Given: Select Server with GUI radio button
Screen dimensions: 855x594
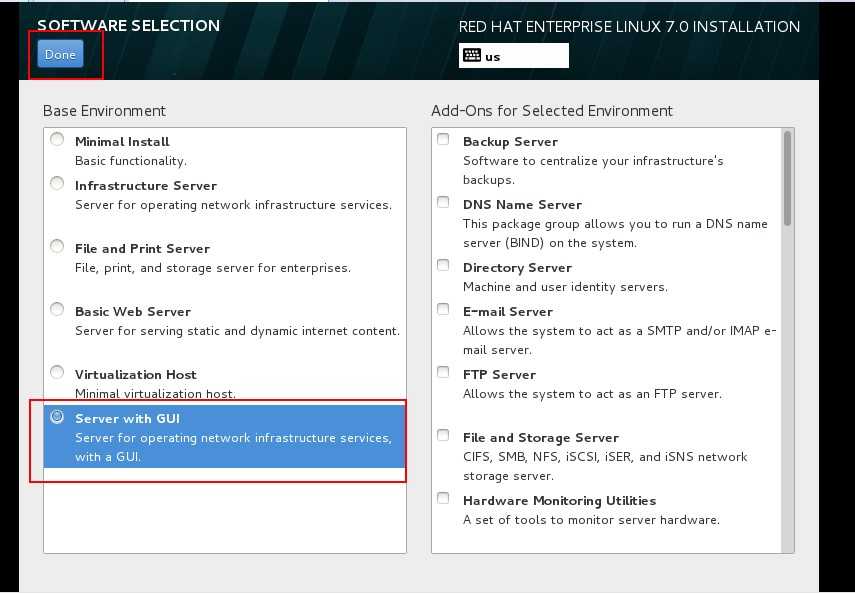Looking at the screenshot, I should coord(57,417).
